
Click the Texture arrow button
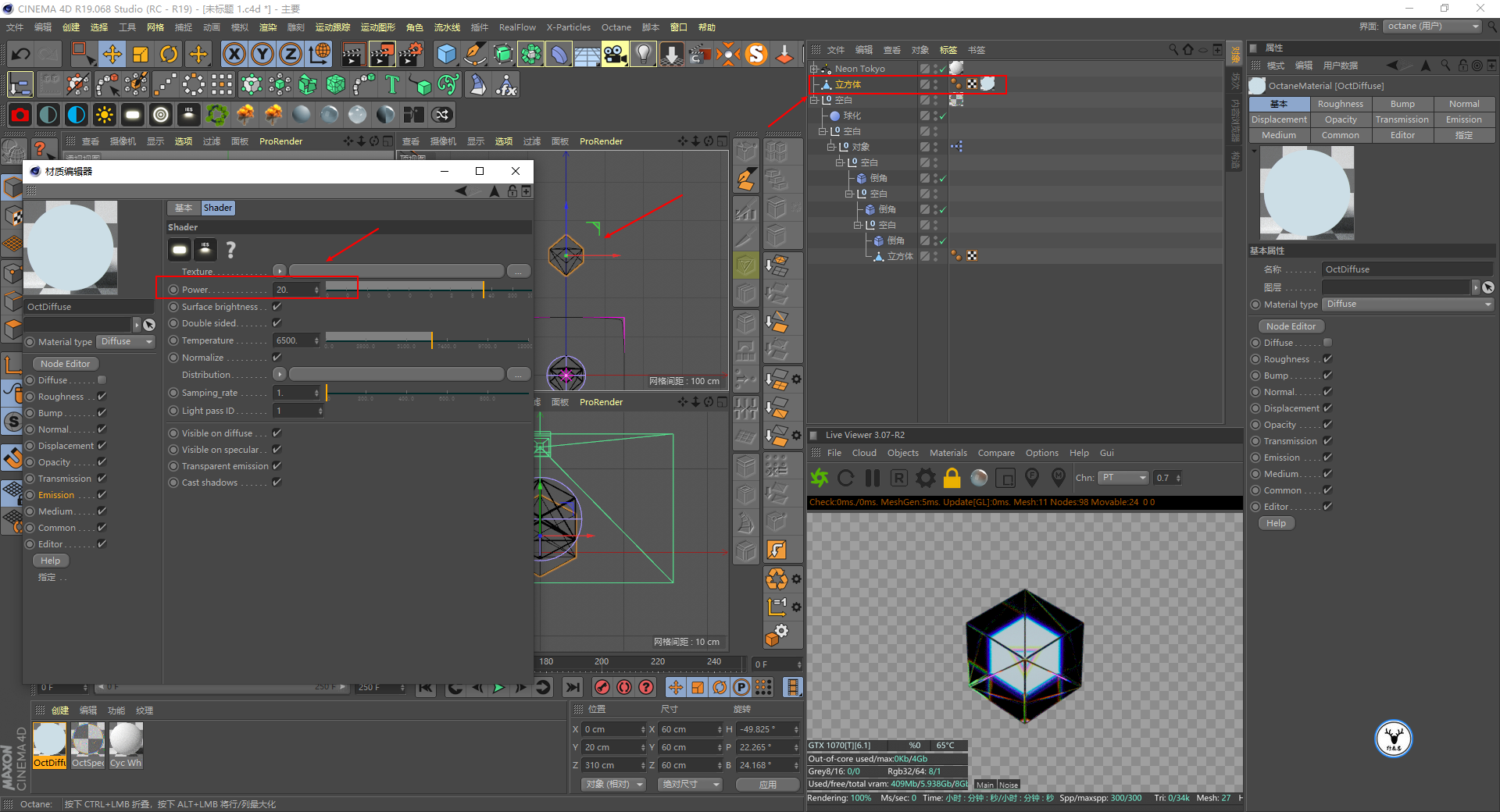tap(280, 271)
